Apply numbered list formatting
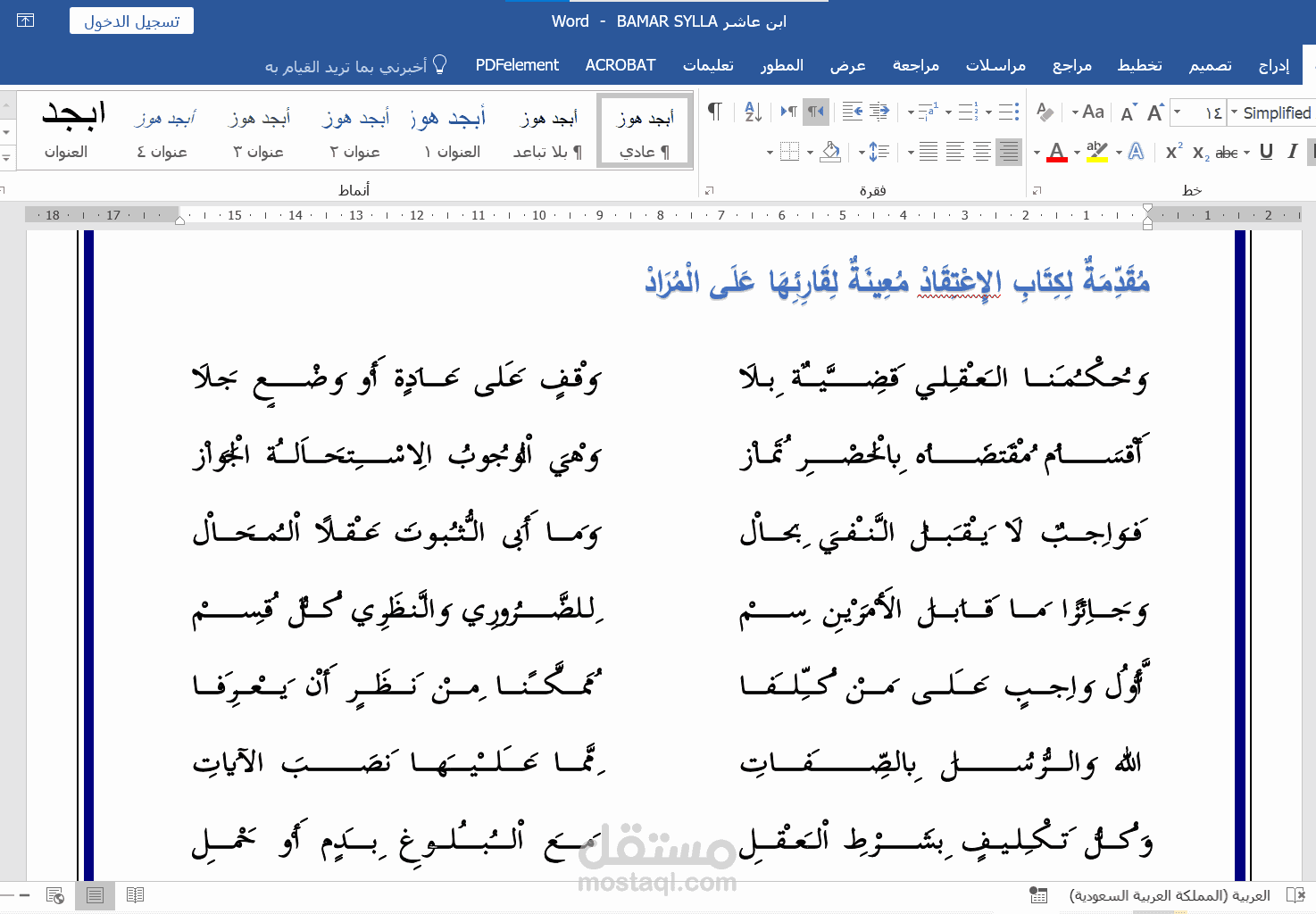The image size is (1316, 914). pyautogui.click(x=969, y=112)
